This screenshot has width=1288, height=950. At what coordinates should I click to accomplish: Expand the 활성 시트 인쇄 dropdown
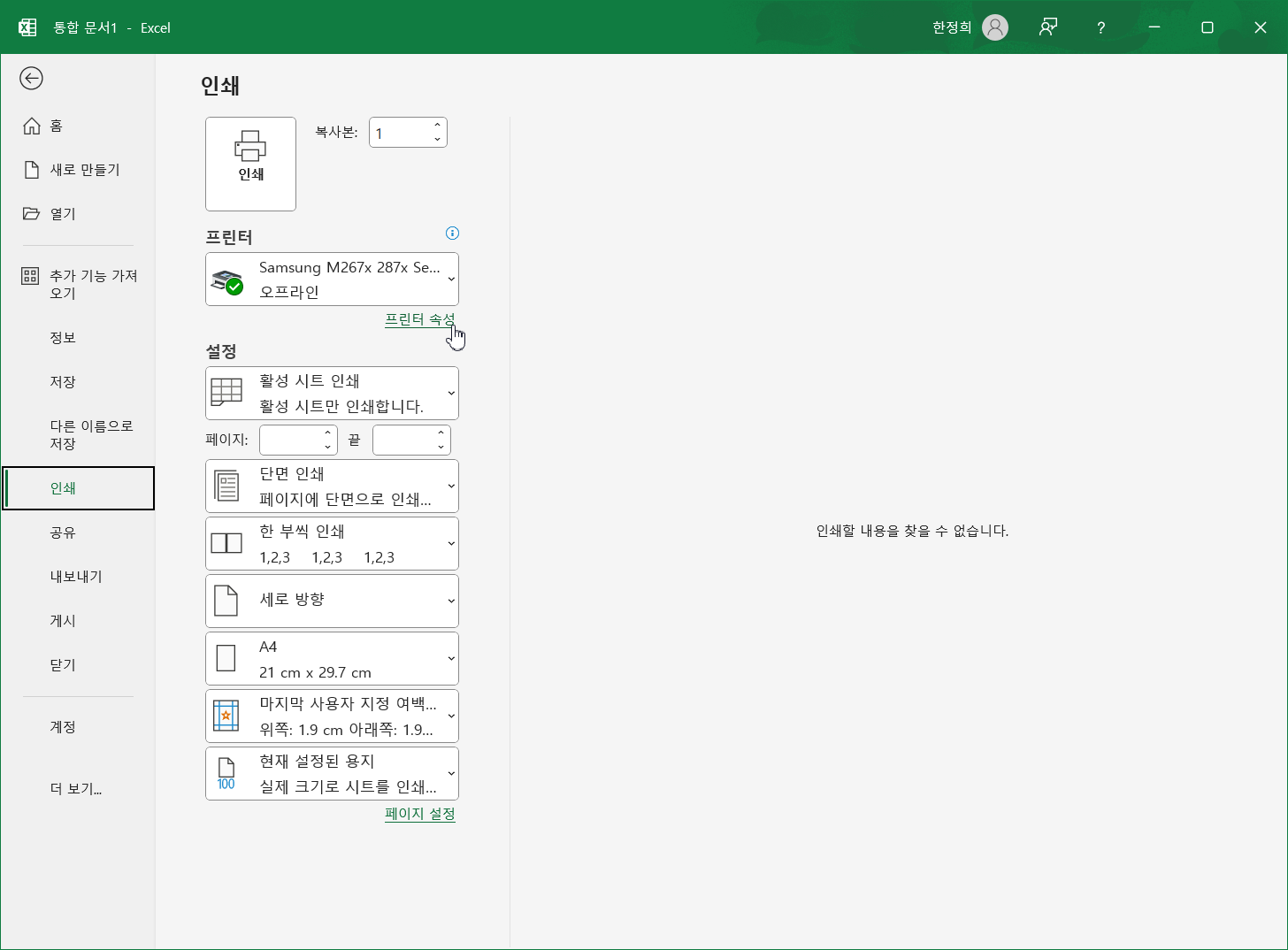(x=332, y=394)
